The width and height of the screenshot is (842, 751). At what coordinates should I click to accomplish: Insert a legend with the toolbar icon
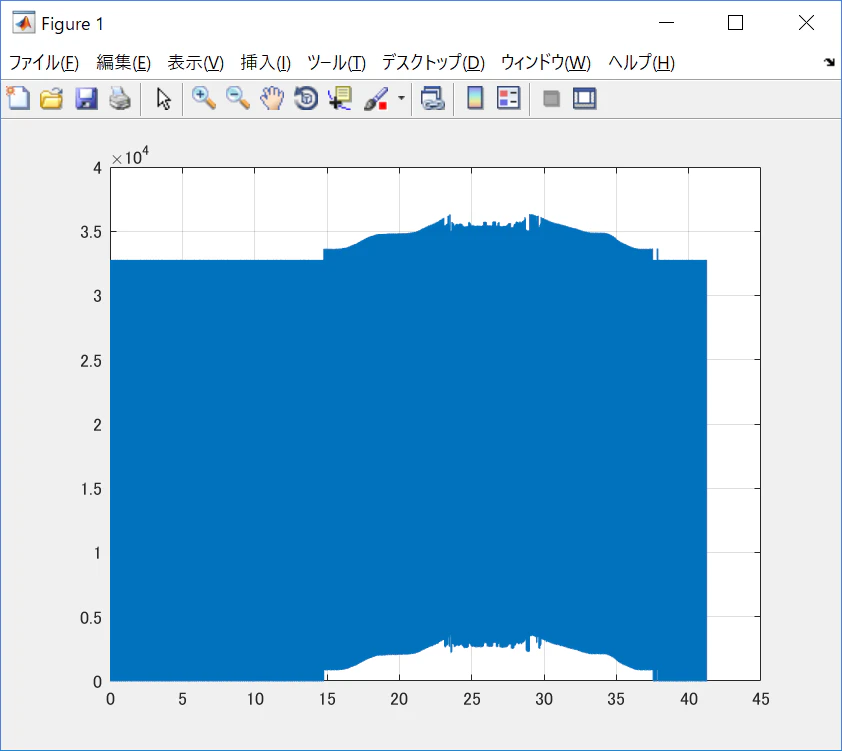pos(509,99)
